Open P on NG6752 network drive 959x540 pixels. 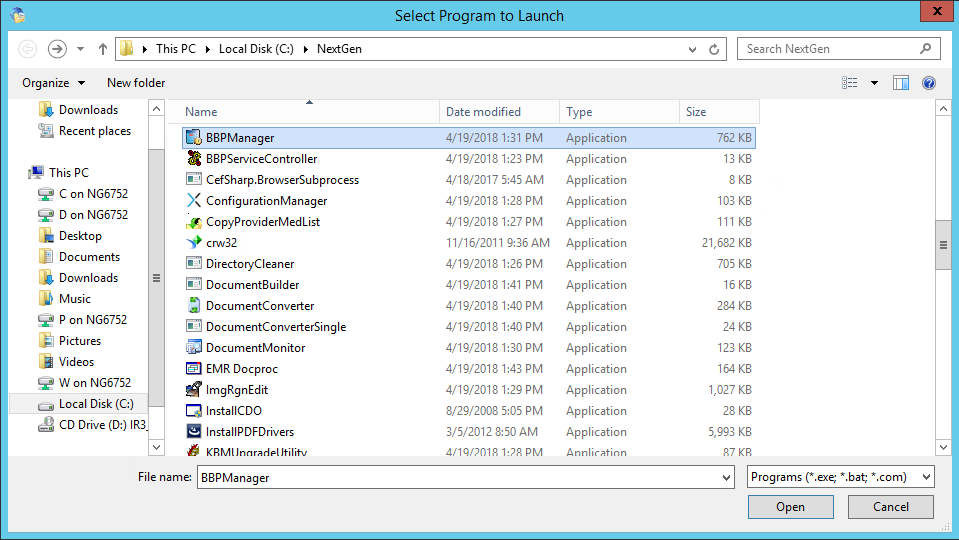(83, 319)
